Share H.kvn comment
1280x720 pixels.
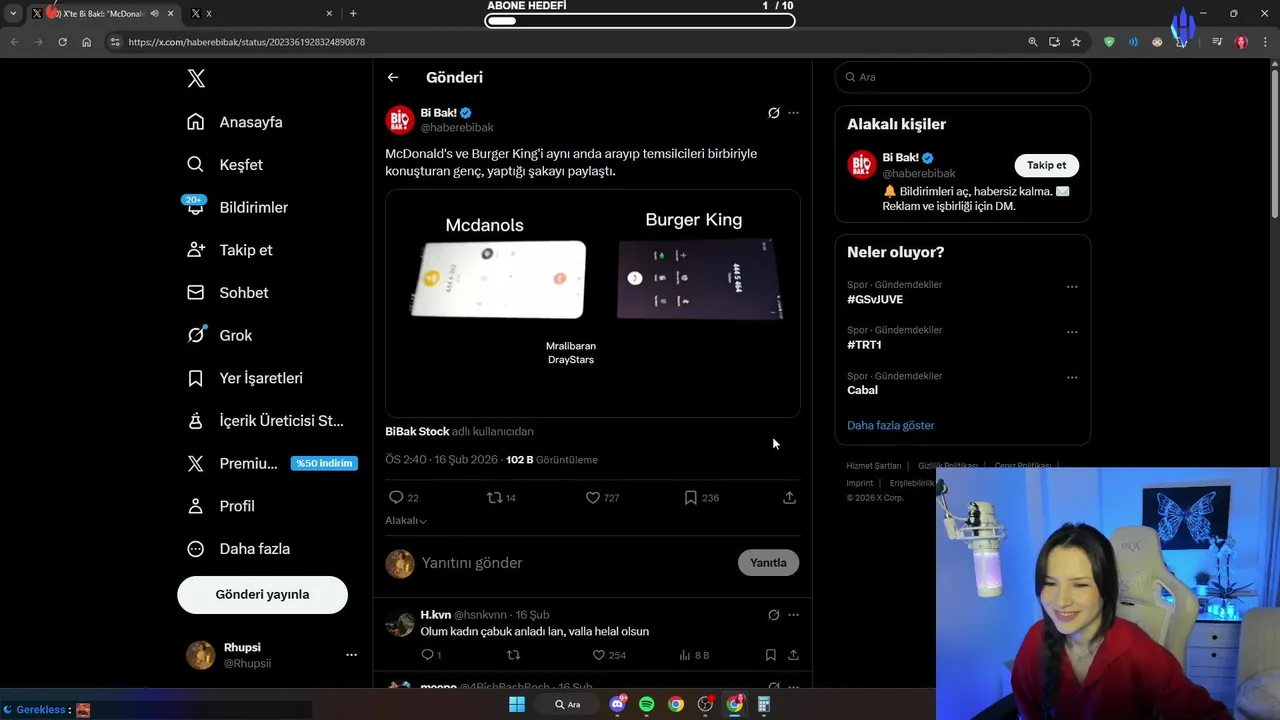(793, 655)
